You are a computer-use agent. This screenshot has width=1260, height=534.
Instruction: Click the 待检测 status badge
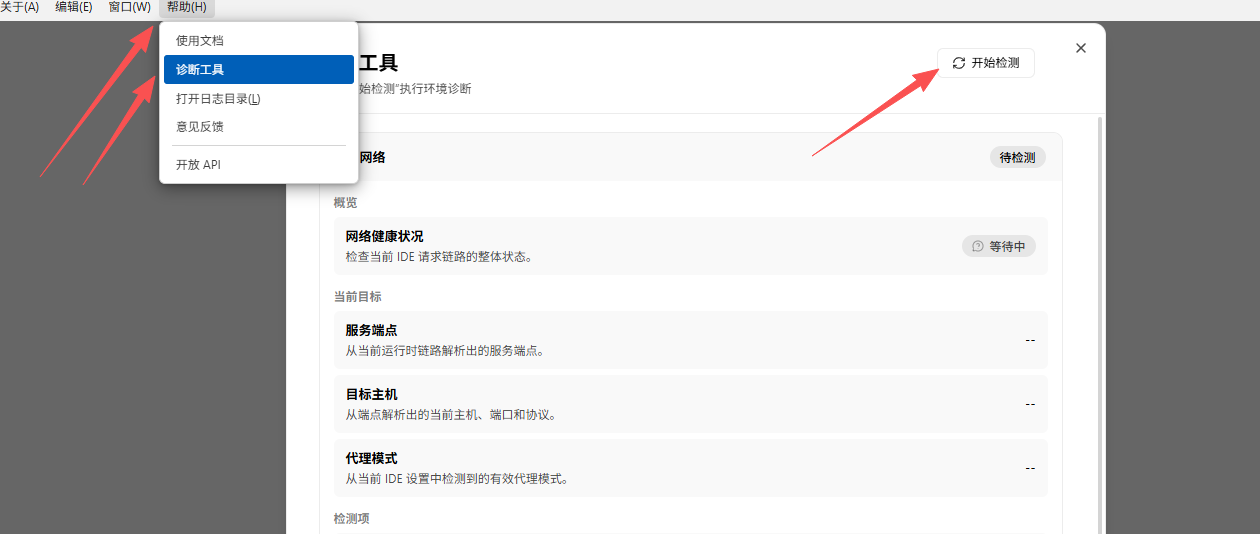pyautogui.click(x=1018, y=158)
